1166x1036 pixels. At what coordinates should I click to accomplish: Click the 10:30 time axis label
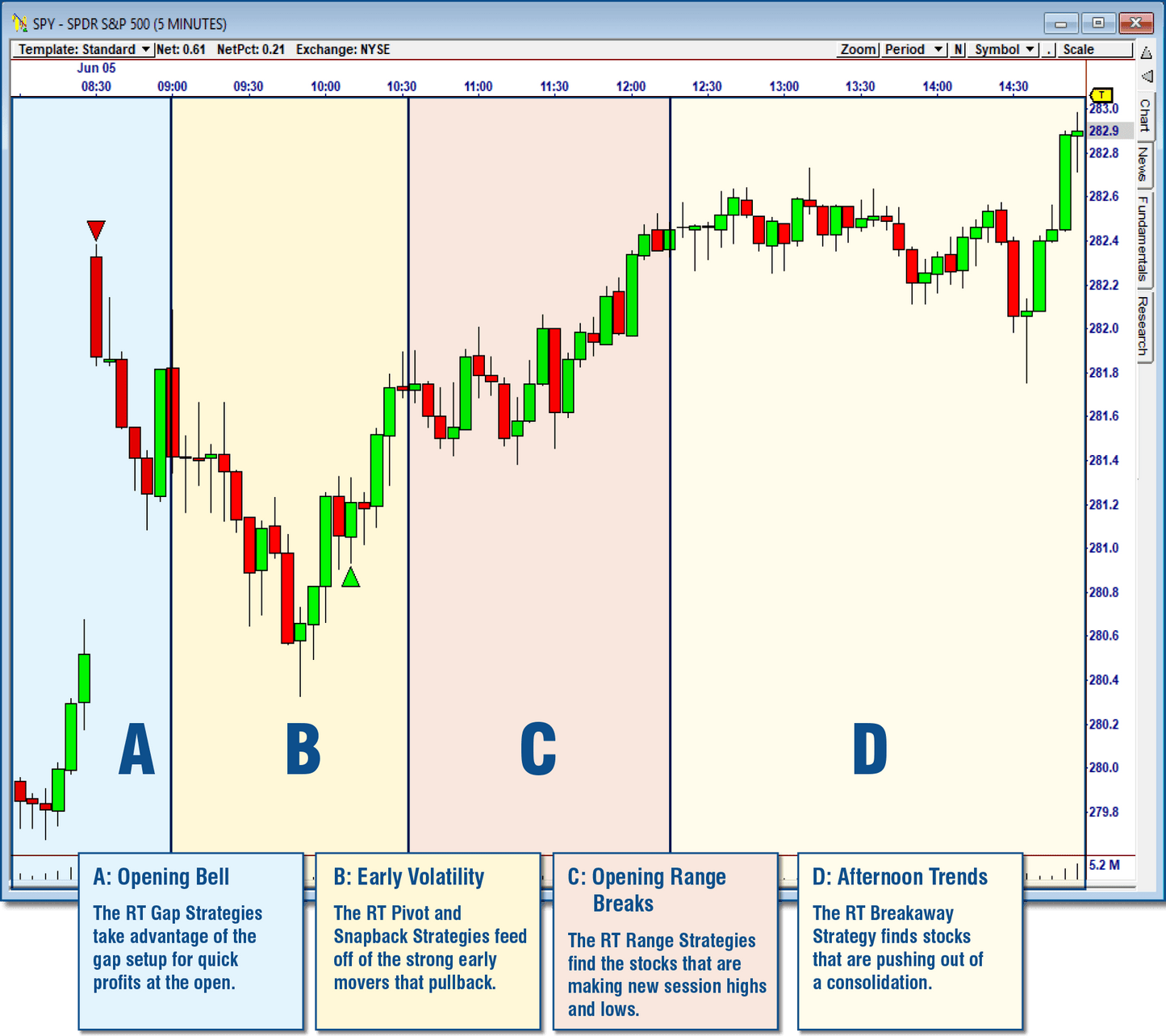point(402,86)
